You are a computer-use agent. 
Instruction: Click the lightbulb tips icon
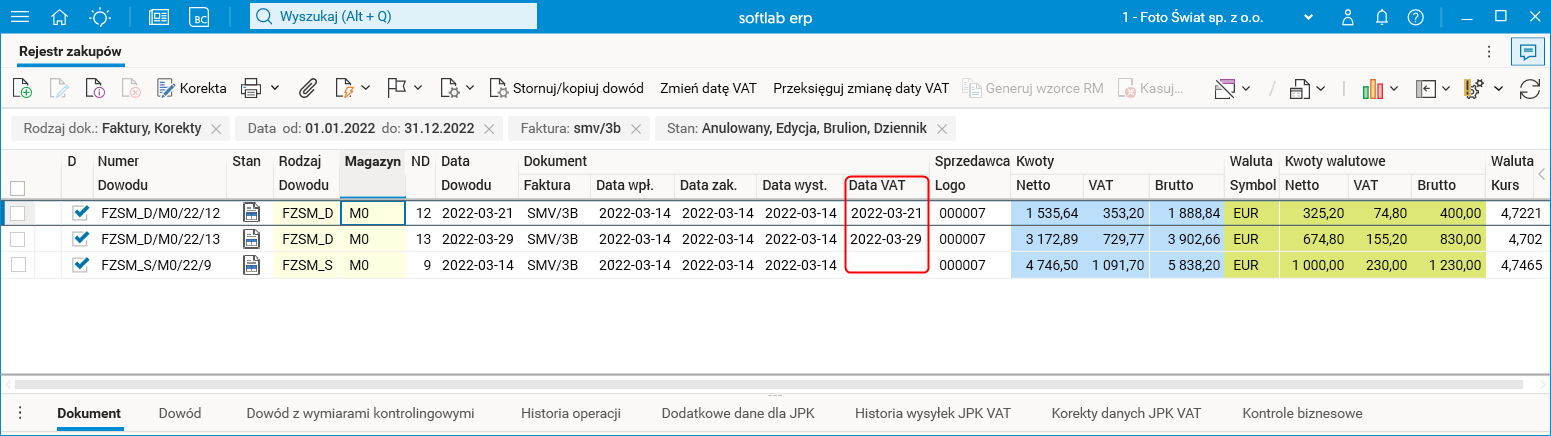[100, 17]
